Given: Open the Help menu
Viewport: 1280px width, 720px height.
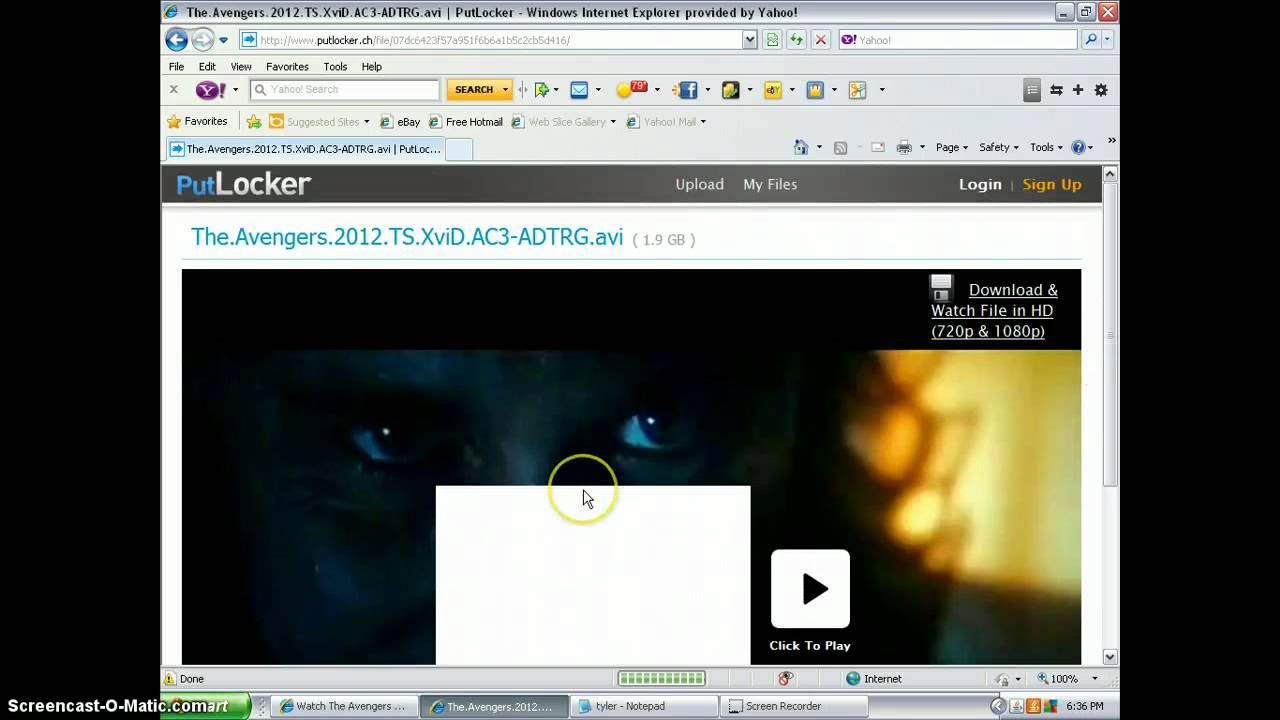Looking at the screenshot, I should point(371,66).
